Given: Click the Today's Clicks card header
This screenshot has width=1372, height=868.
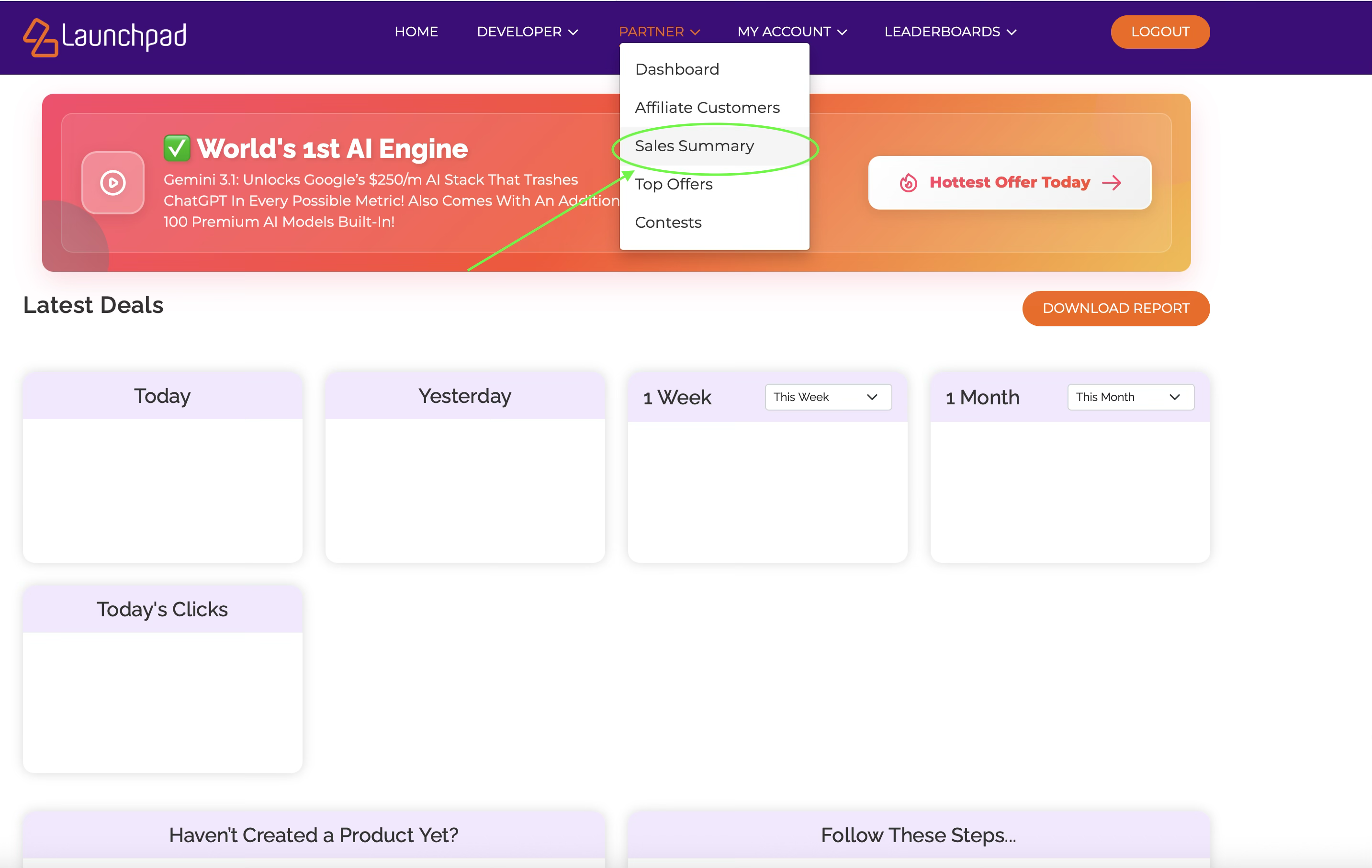Looking at the screenshot, I should (162, 610).
